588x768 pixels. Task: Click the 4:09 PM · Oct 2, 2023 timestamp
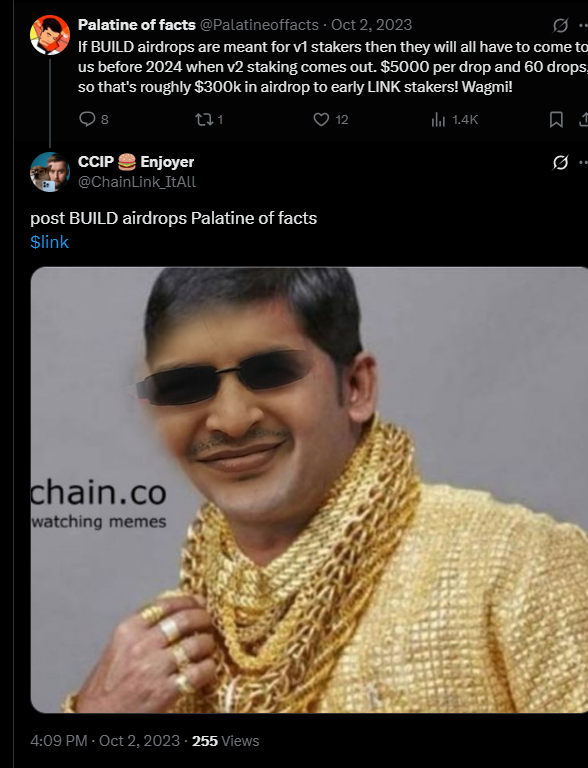point(105,741)
